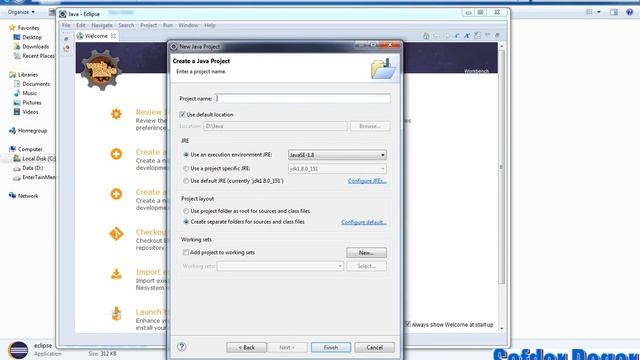Close the Welcome tab via its X
640x360 pixels.
click(x=113, y=36)
